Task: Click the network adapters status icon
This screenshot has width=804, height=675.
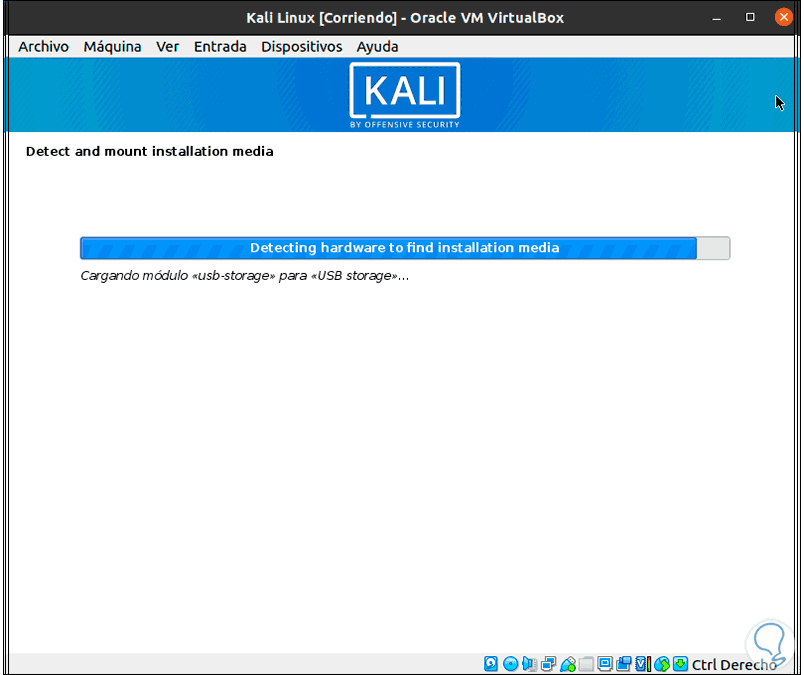Action: click(548, 664)
